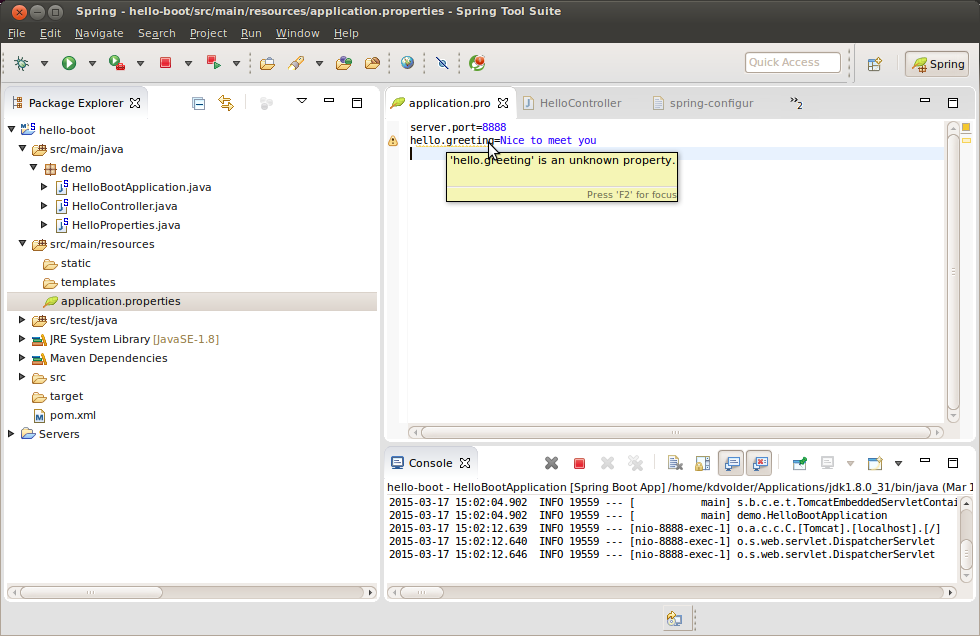Toggle Scroll Lock in Console toolbar
This screenshot has height=636, width=980.
702,463
